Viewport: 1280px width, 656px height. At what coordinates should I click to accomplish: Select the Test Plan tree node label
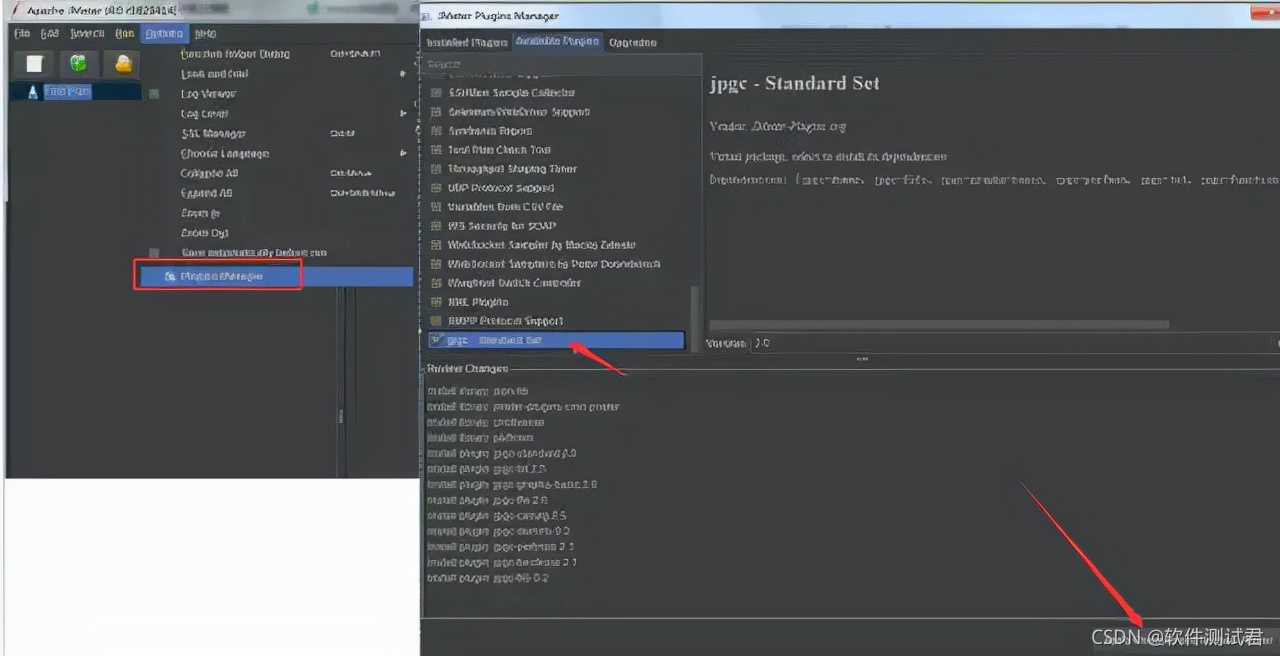68,91
